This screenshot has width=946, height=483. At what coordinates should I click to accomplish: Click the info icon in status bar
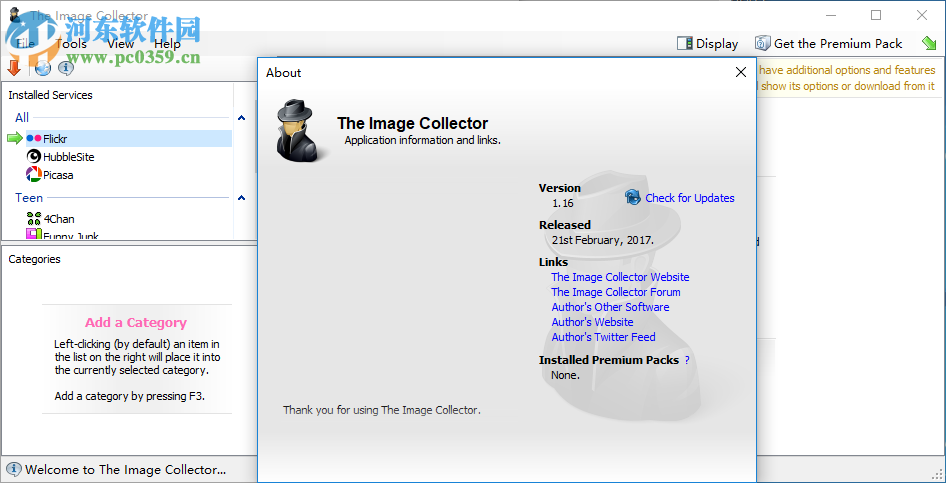14,469
